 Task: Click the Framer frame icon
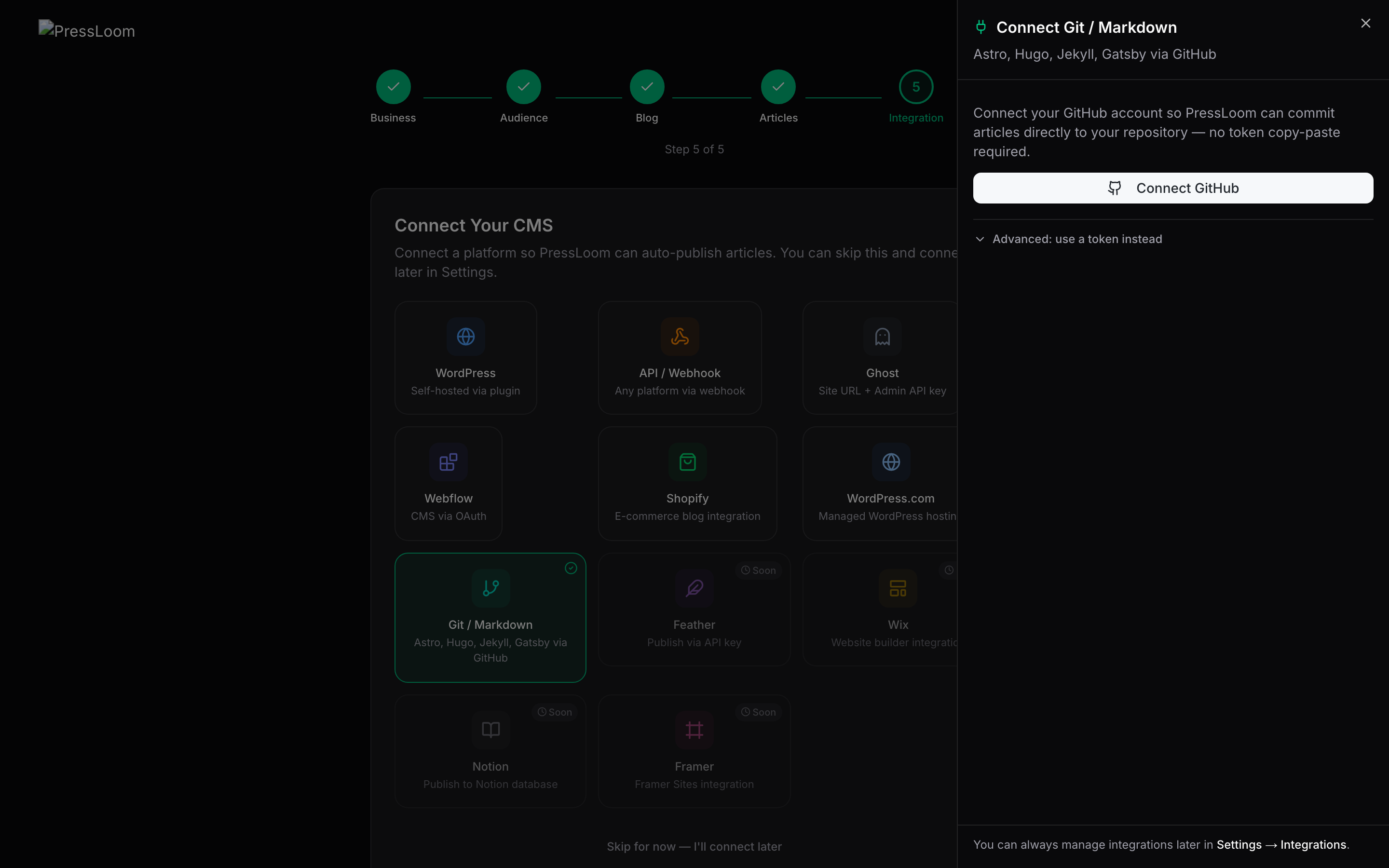point(694,730)
